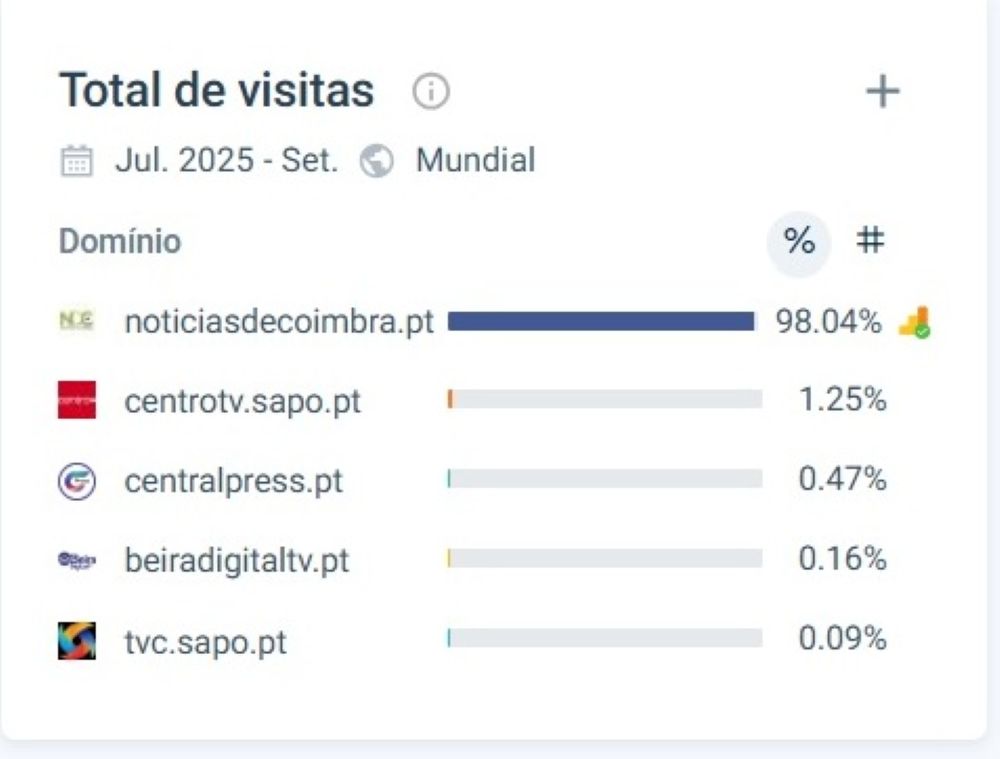The image size is (1000, 759).
Task: Click the Google Analytics verified badge icon
Action: [x=914, y=323]
